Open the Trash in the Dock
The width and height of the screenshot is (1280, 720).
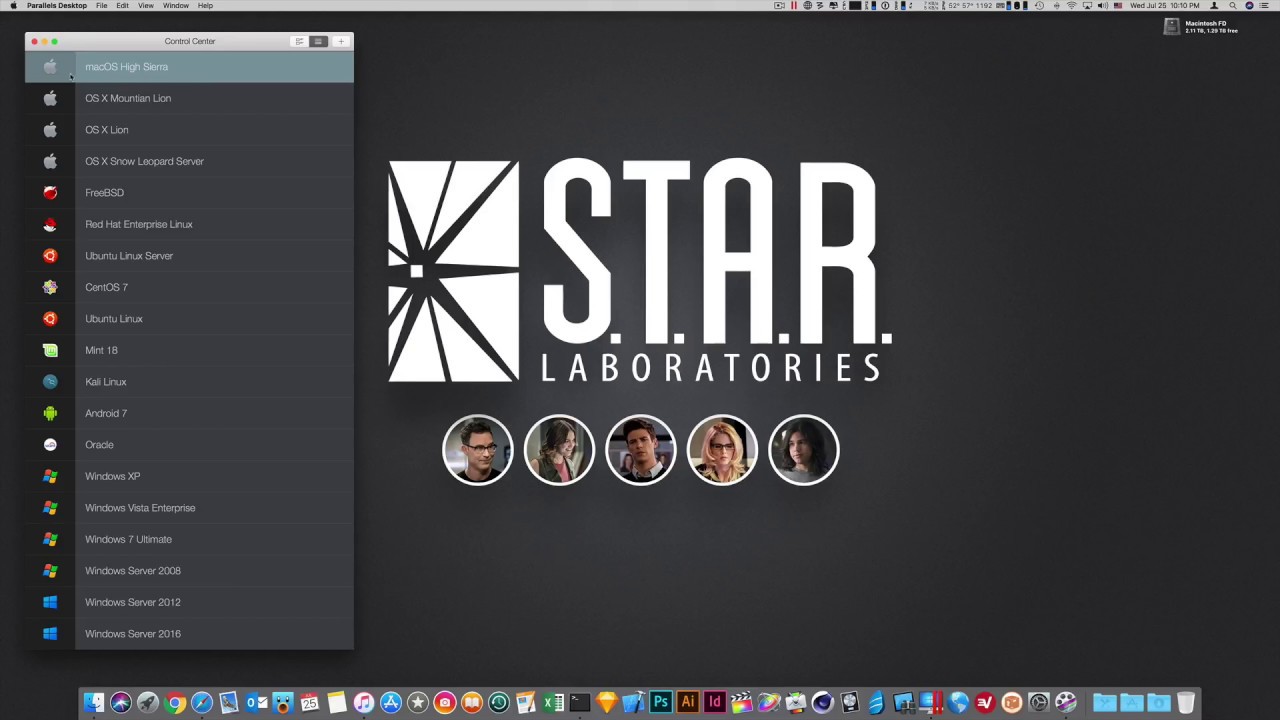pyautogui.click(x=1186, y=703)
